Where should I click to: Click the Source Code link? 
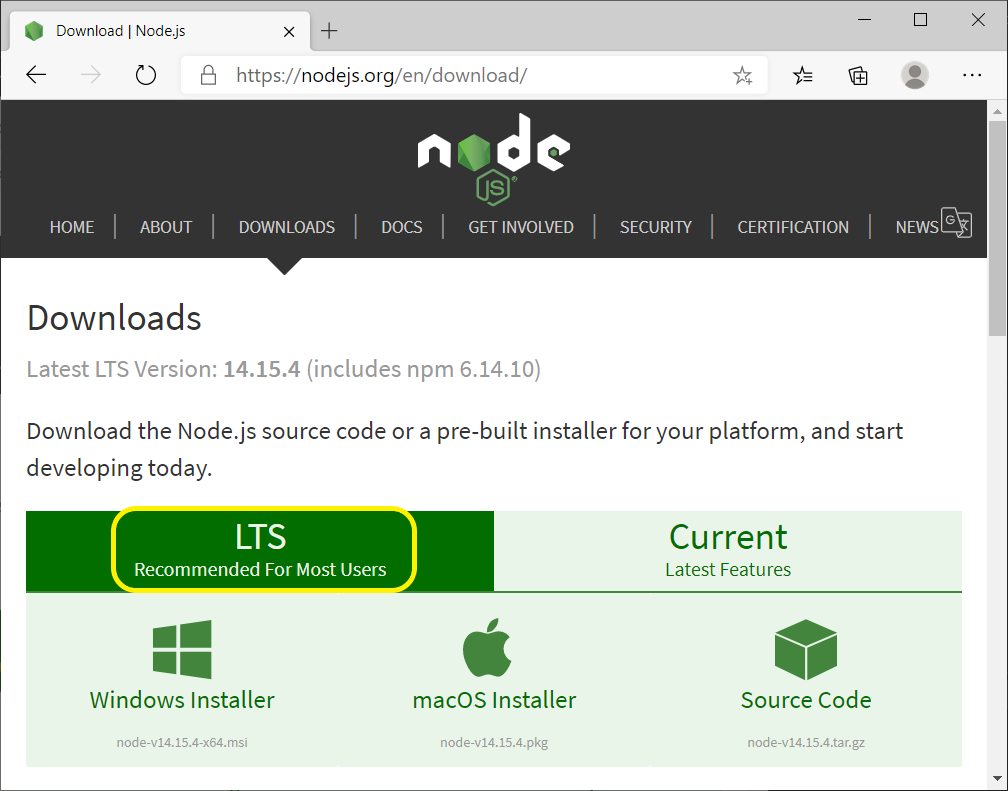[x=806, y=700]
